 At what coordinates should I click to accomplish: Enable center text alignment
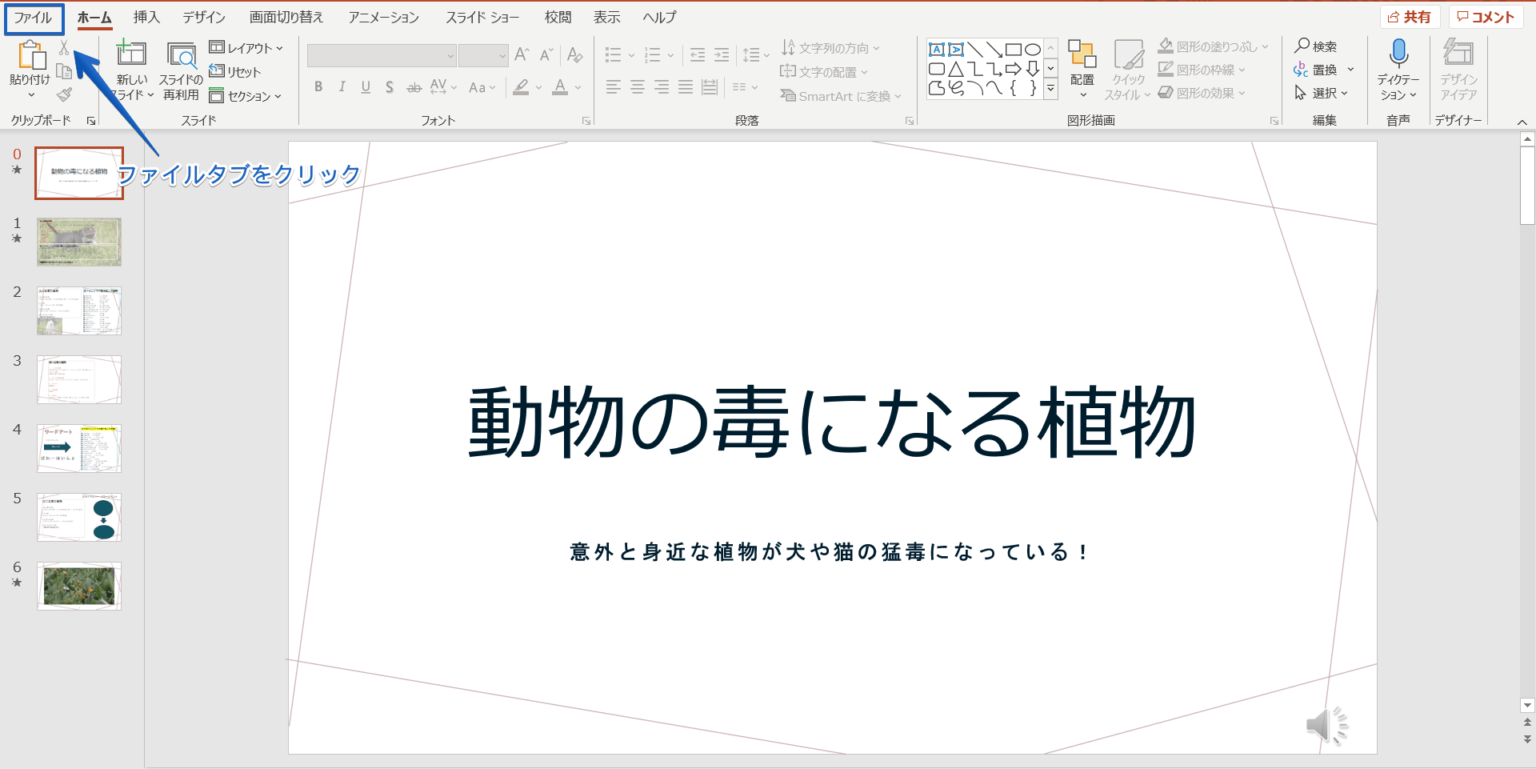[x=636, y=87]
